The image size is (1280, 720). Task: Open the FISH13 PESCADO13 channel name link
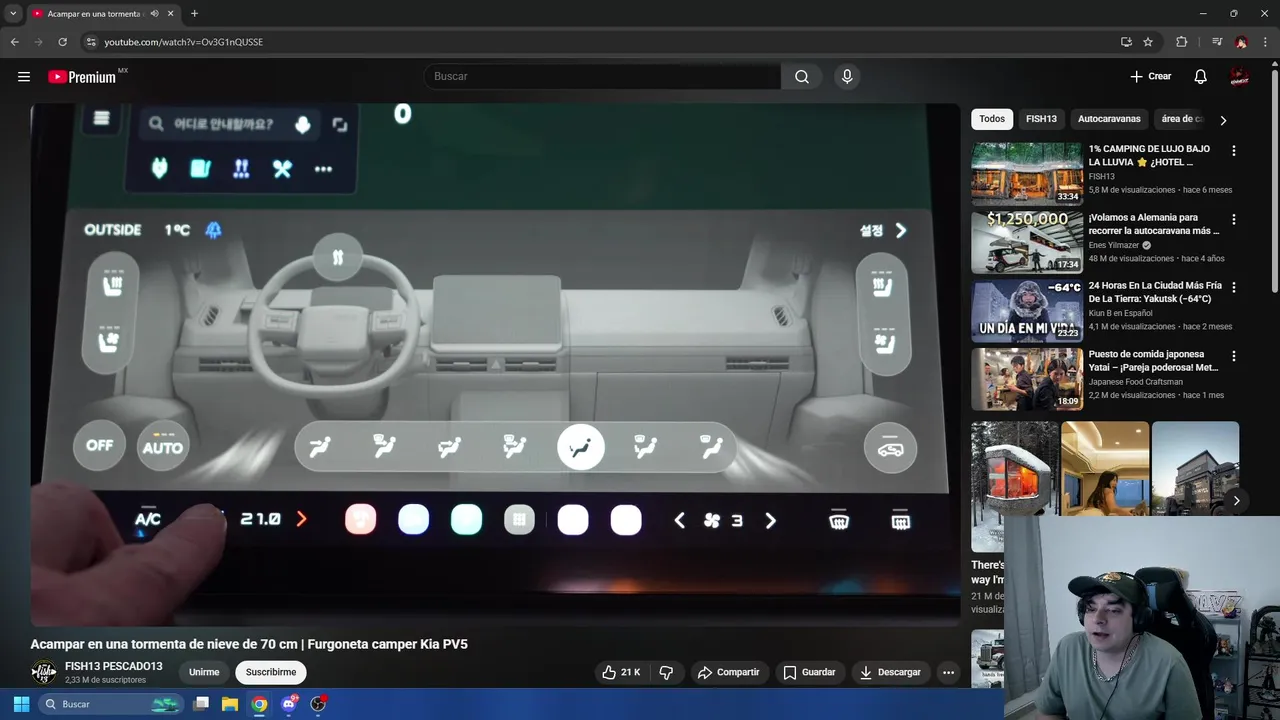click(x=113, y=666)
